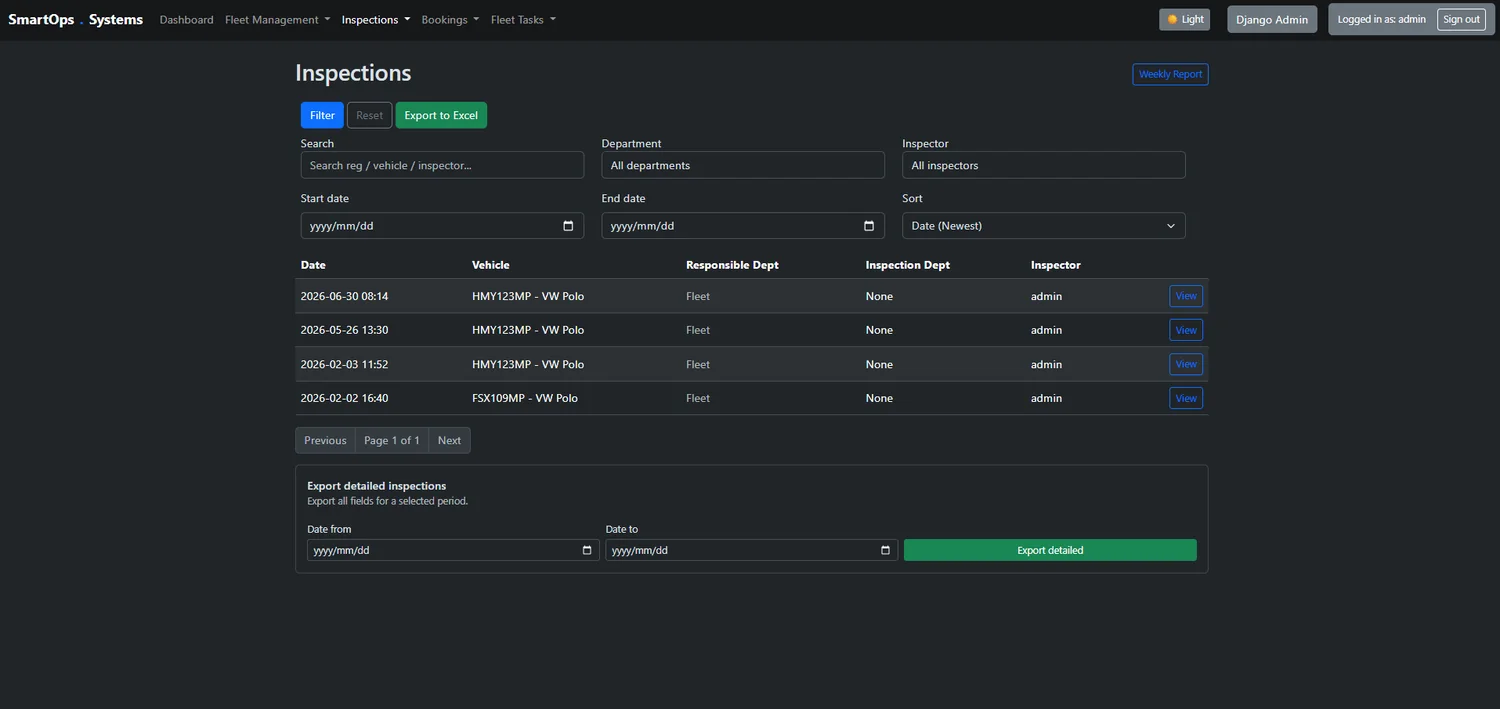
Task: Expand the Inspections nav menu
Action: point(376,20)
